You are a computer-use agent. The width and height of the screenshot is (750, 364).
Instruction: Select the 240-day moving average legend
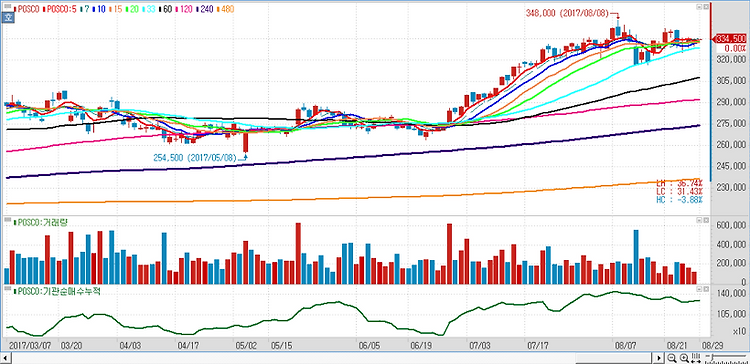(x=205, y=9)
